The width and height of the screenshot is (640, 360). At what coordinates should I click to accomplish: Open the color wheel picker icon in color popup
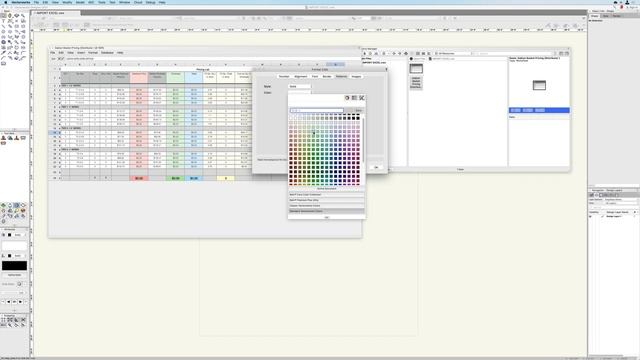coord(347,98)
